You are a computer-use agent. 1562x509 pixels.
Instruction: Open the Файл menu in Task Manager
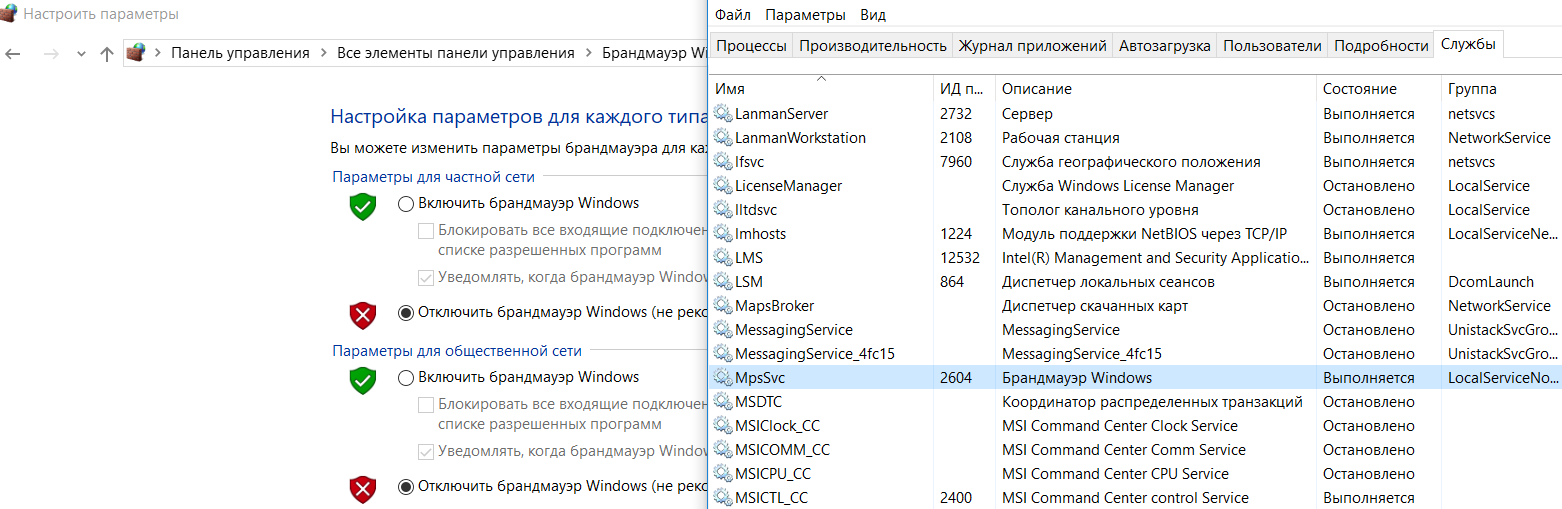click(733, 15)
